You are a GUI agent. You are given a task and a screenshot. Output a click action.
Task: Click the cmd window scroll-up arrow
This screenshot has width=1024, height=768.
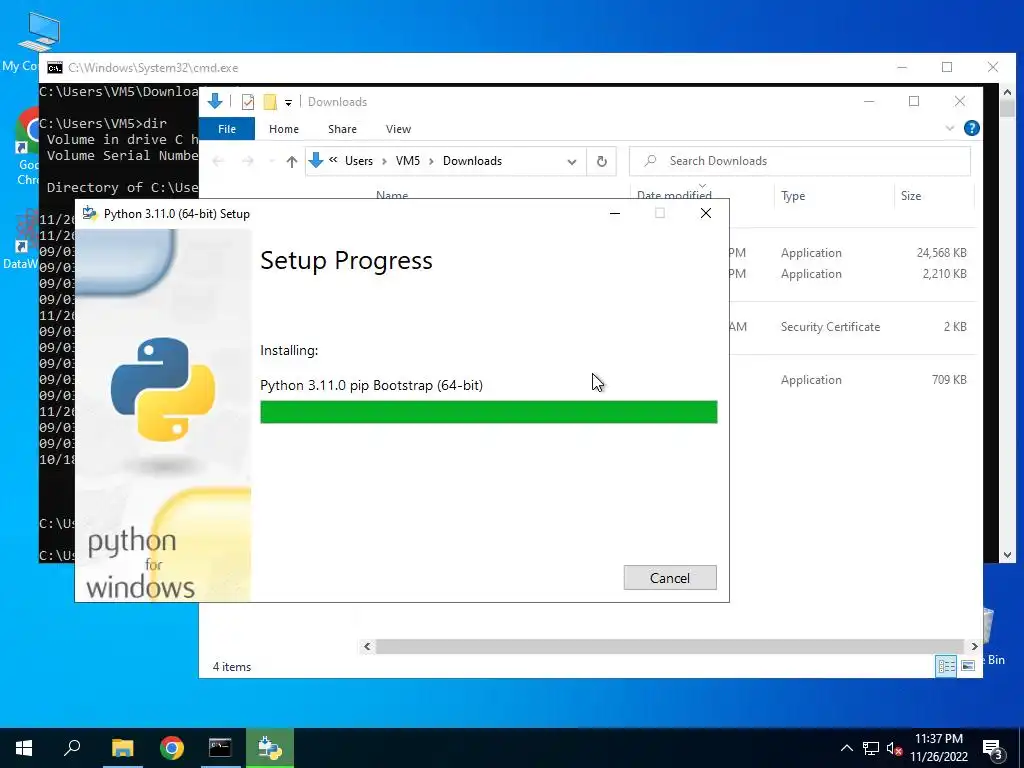1006,92
